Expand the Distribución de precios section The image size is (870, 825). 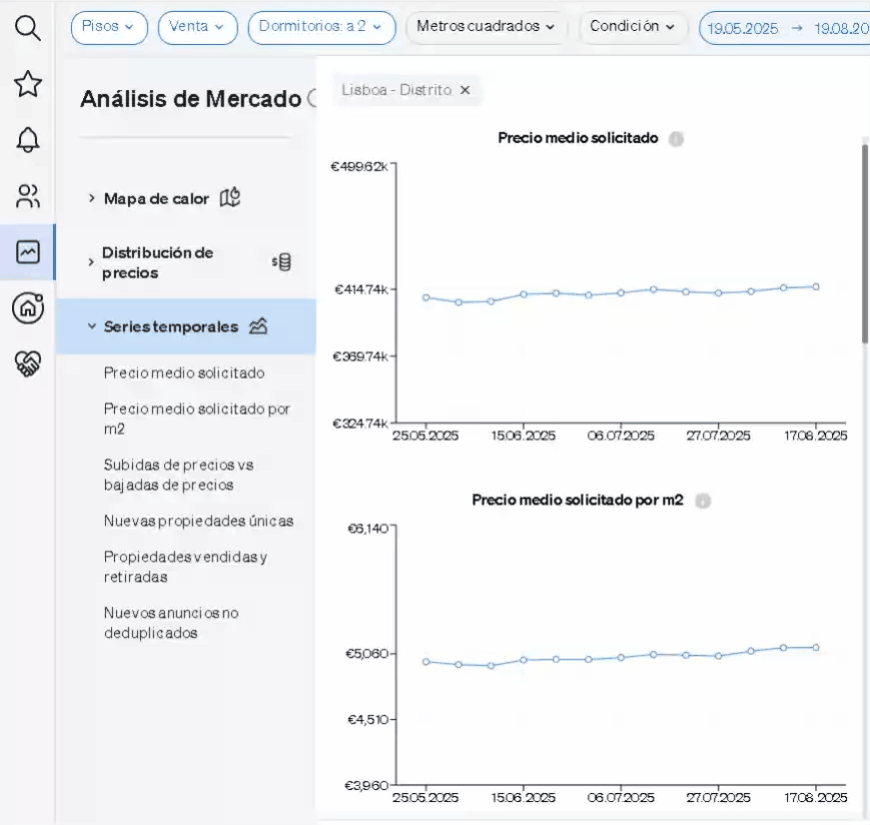pos(157,263)
